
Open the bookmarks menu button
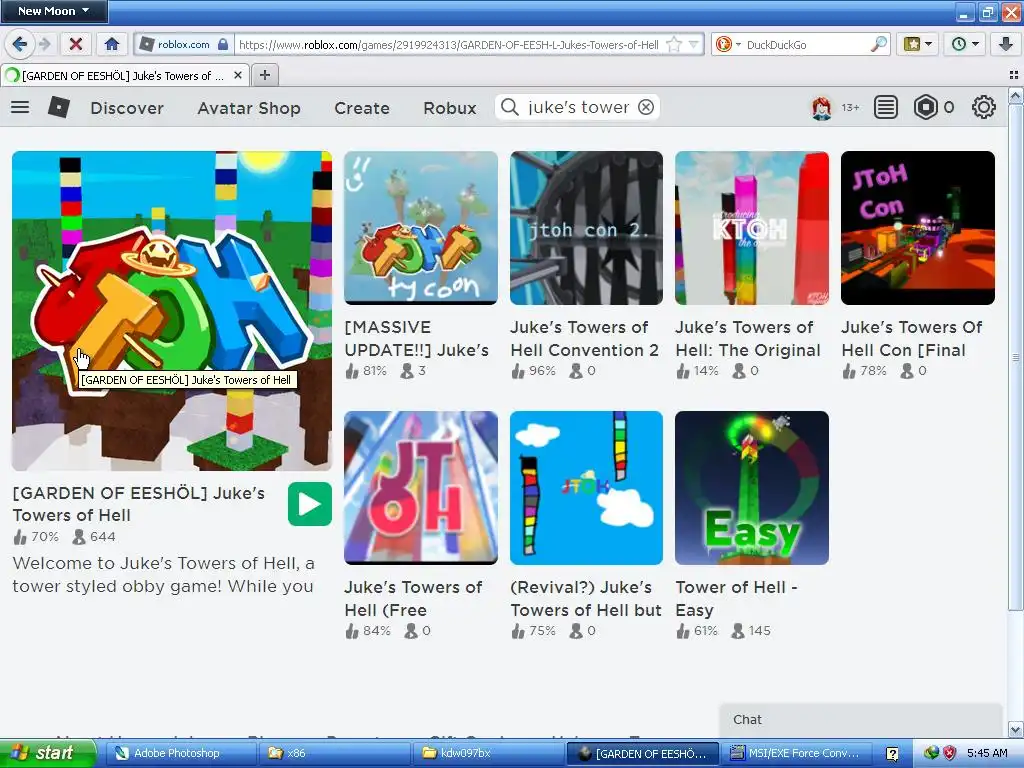[918, 44]
